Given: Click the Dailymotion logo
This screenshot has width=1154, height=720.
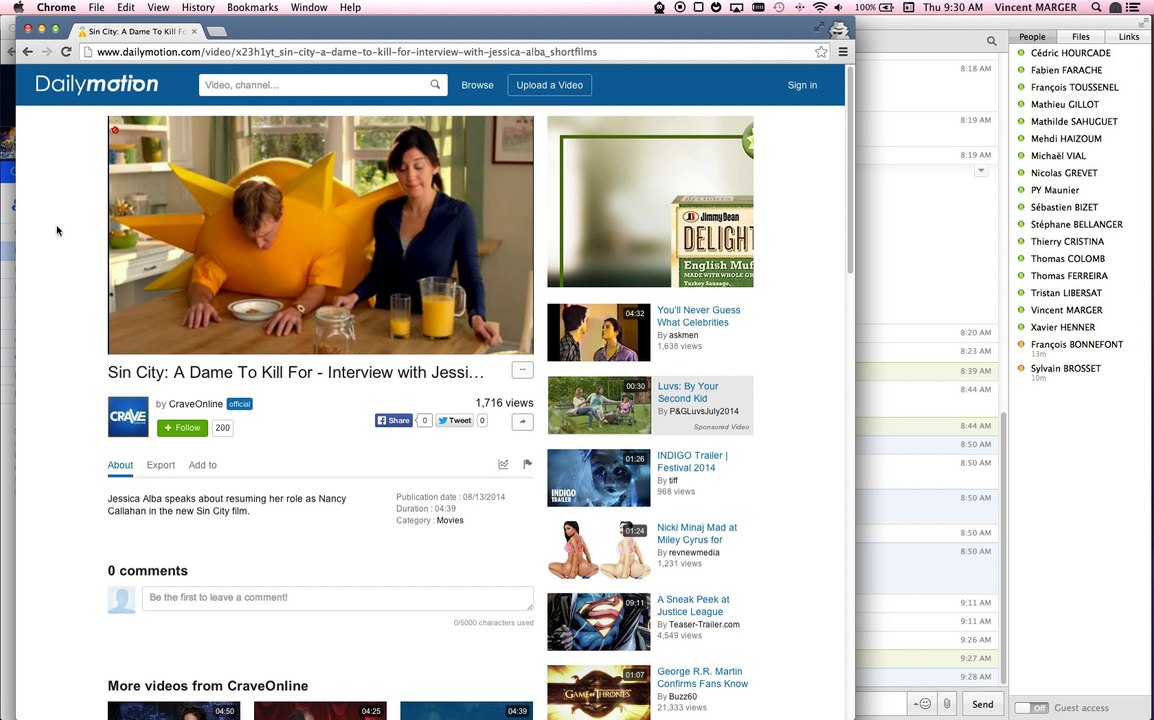Looking at the screenshot, I should [x=96, y=84].
